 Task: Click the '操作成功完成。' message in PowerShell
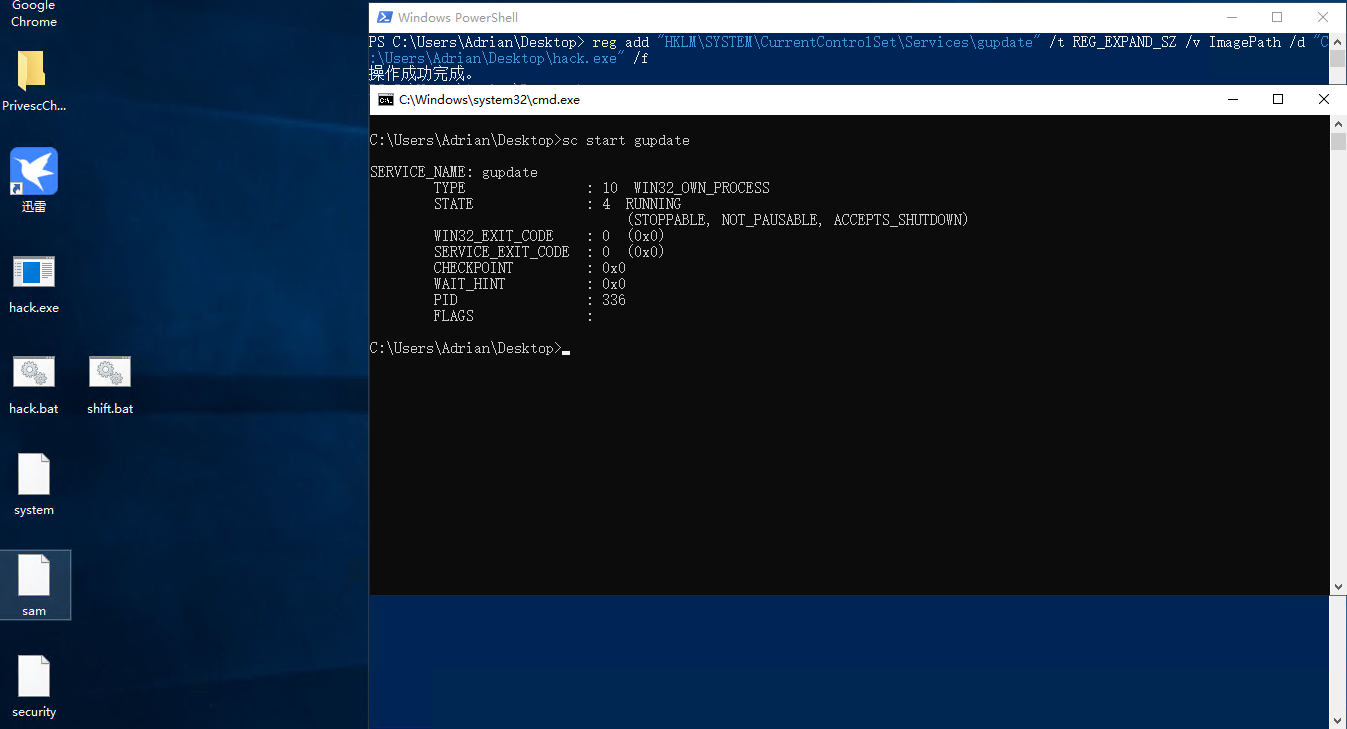pos(421,74)
